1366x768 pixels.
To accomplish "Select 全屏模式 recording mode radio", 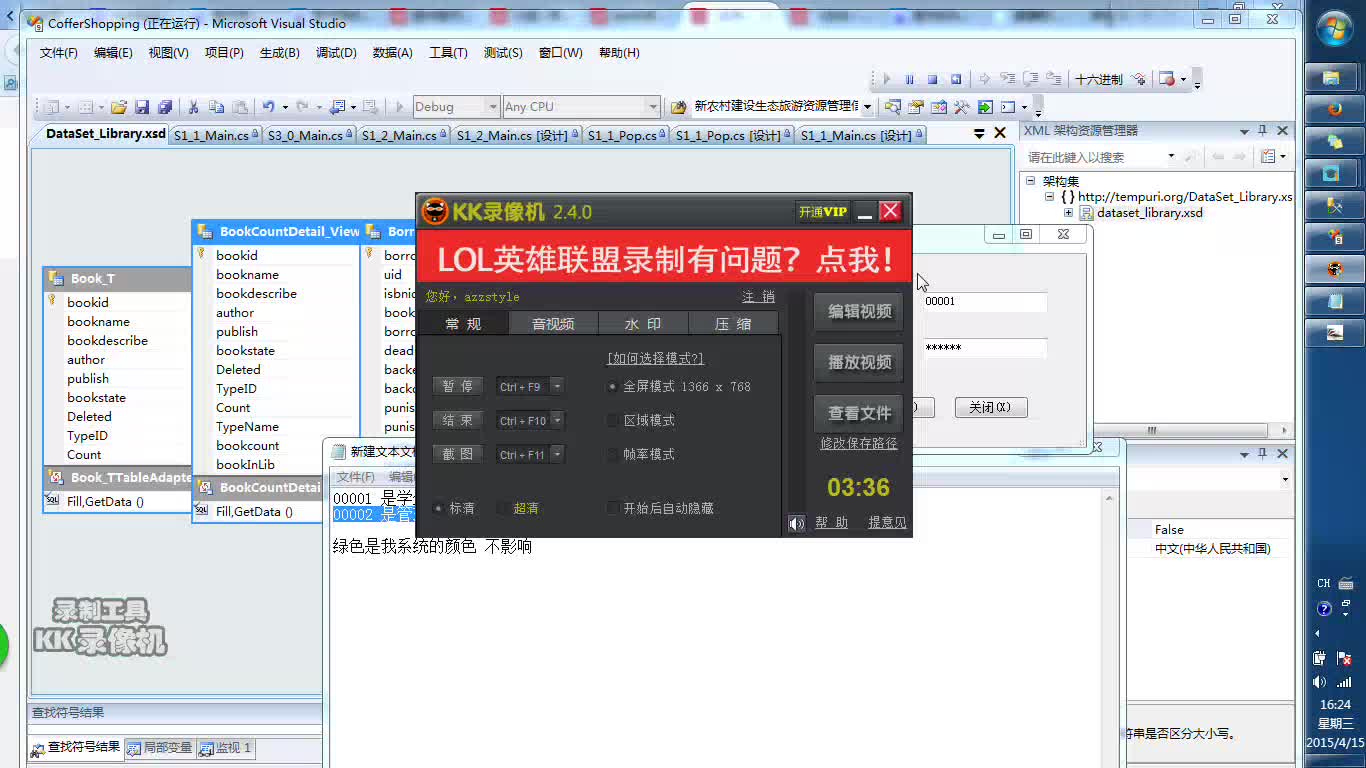I will tap(612, 387).
